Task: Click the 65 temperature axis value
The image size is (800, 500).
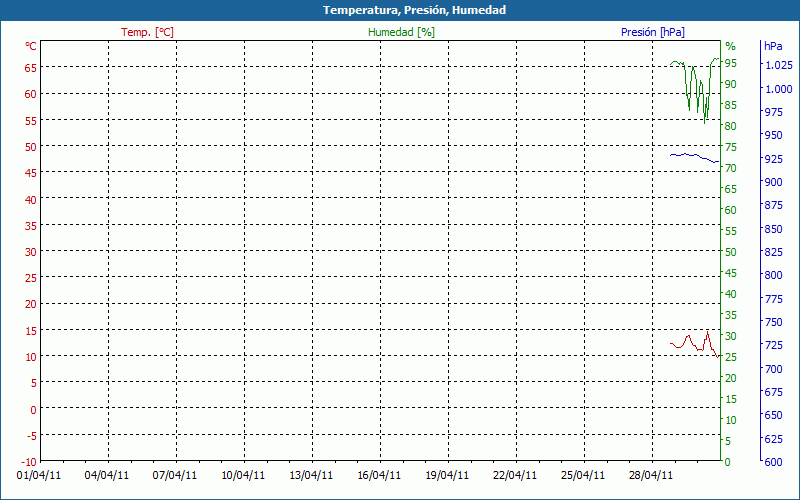Action: (31, 67)
